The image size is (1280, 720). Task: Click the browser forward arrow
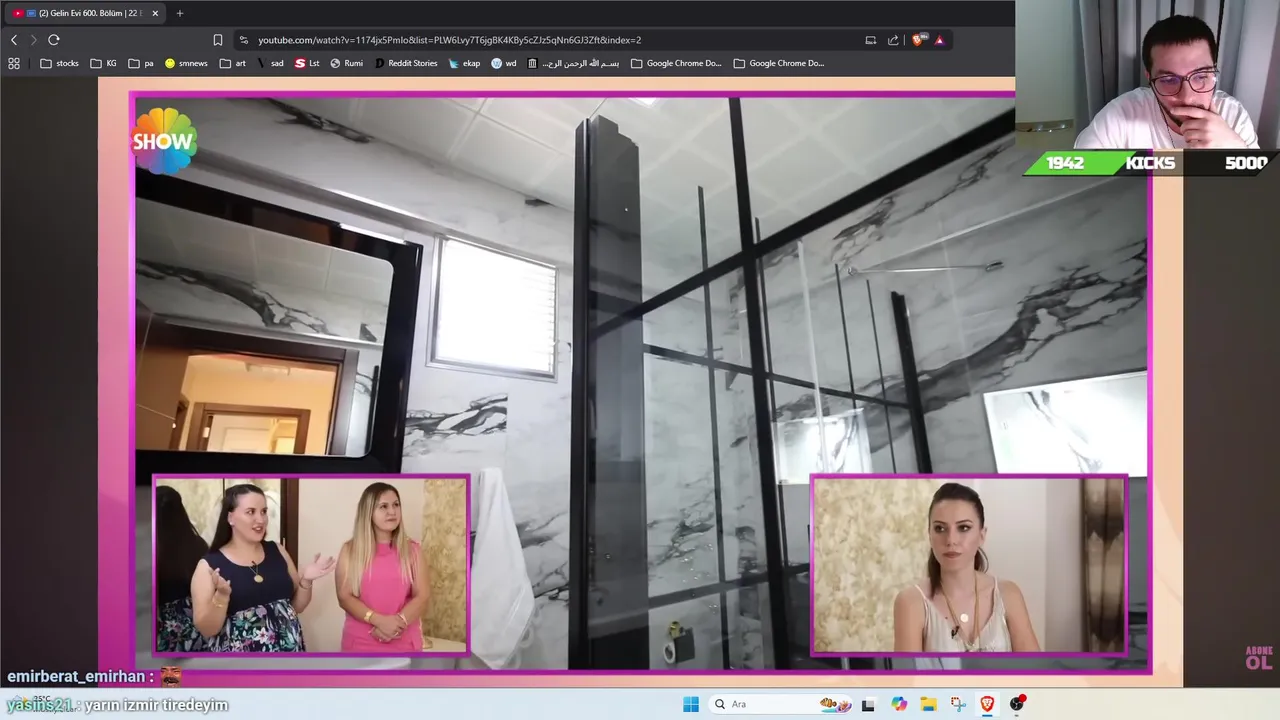pyautogui.click(x=33, y=40)
